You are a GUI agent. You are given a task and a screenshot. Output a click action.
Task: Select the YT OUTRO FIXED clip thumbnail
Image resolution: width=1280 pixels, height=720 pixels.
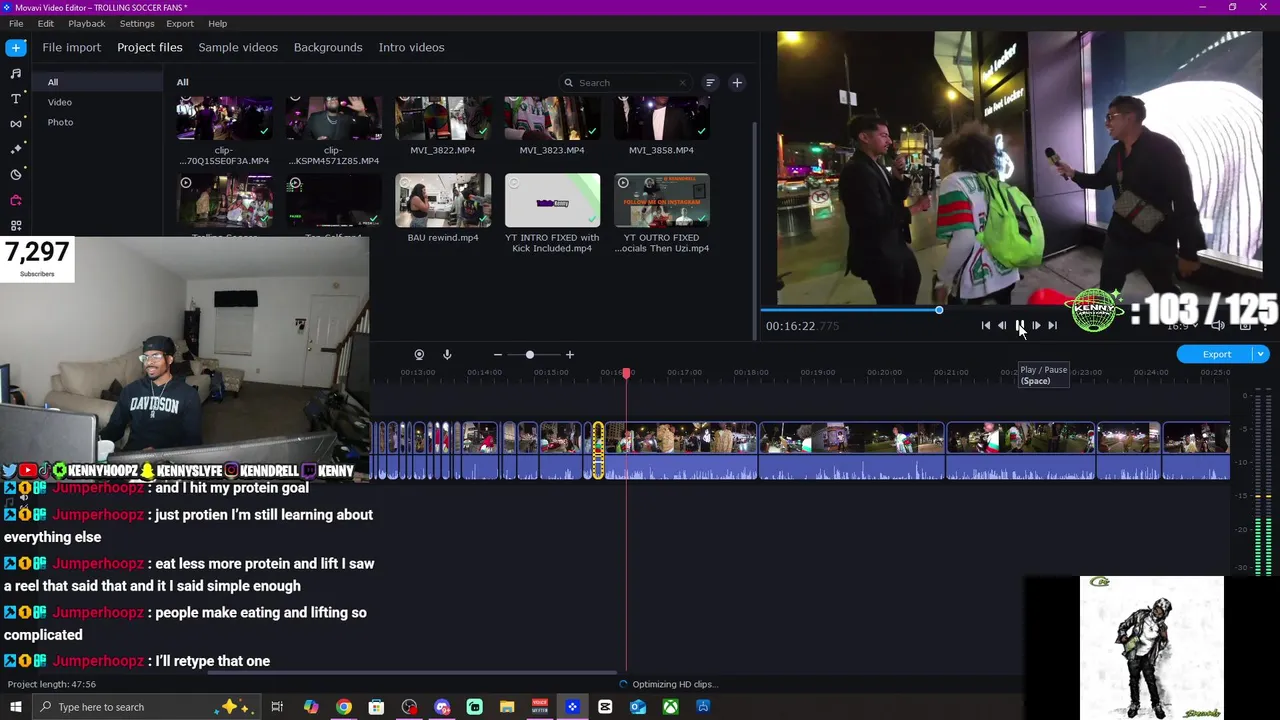click(x=662, y=201)
